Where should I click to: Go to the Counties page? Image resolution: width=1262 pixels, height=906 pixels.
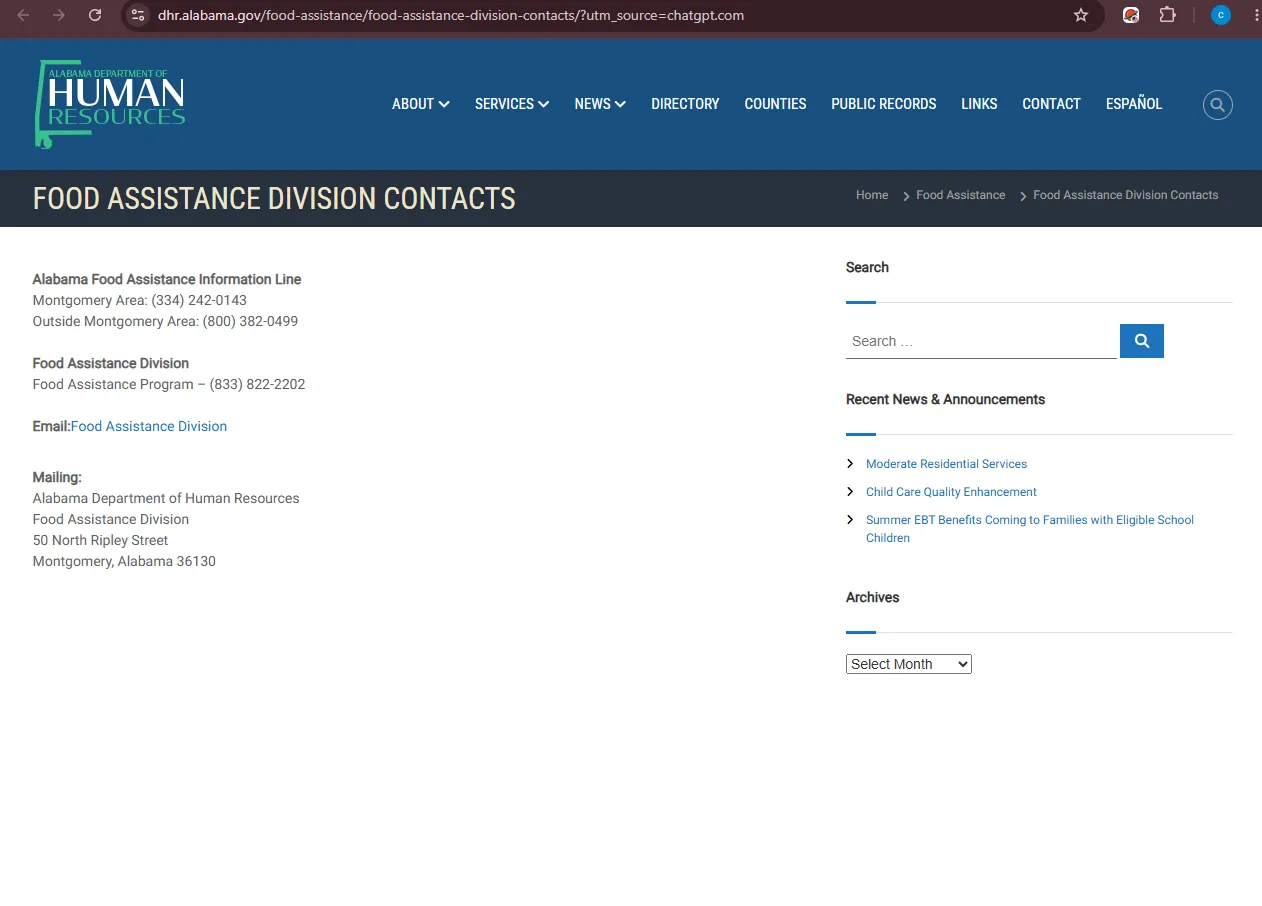click(x=775, y=104)
